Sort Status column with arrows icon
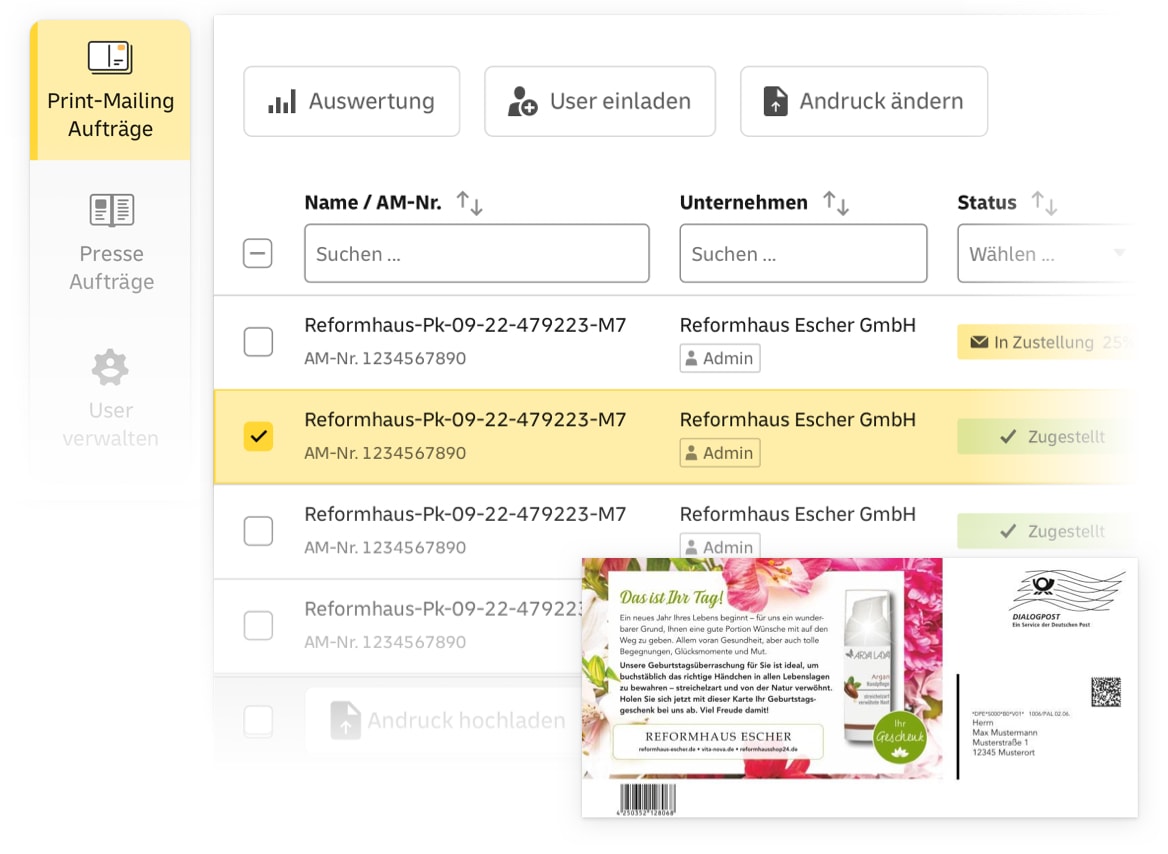Viewport: 1168px width, 854px height. [x=1044, y=203]
